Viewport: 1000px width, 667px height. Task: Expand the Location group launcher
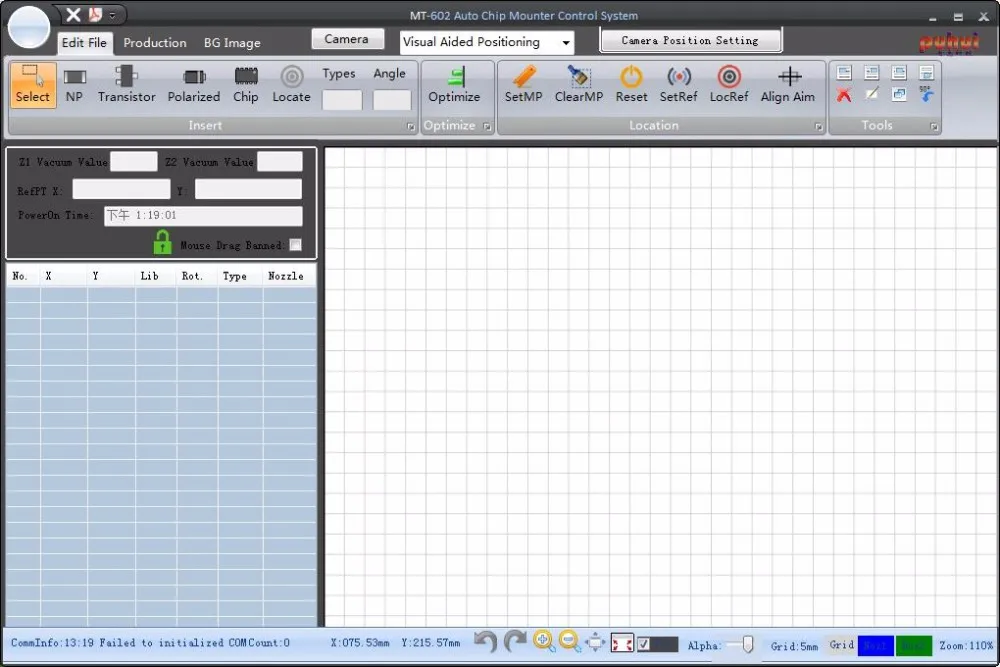point(818,126)
